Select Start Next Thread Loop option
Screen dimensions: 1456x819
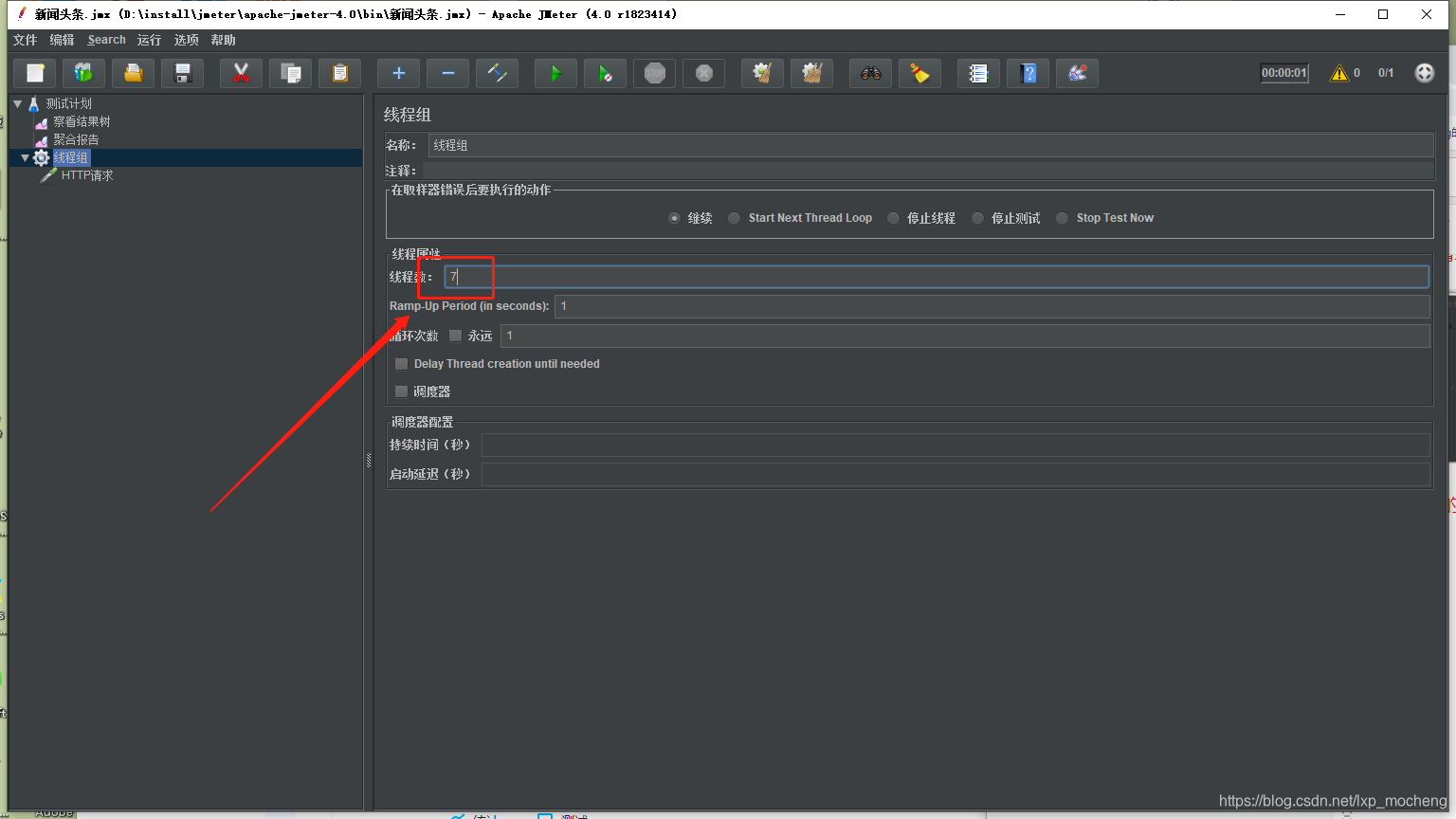[735, 218]
